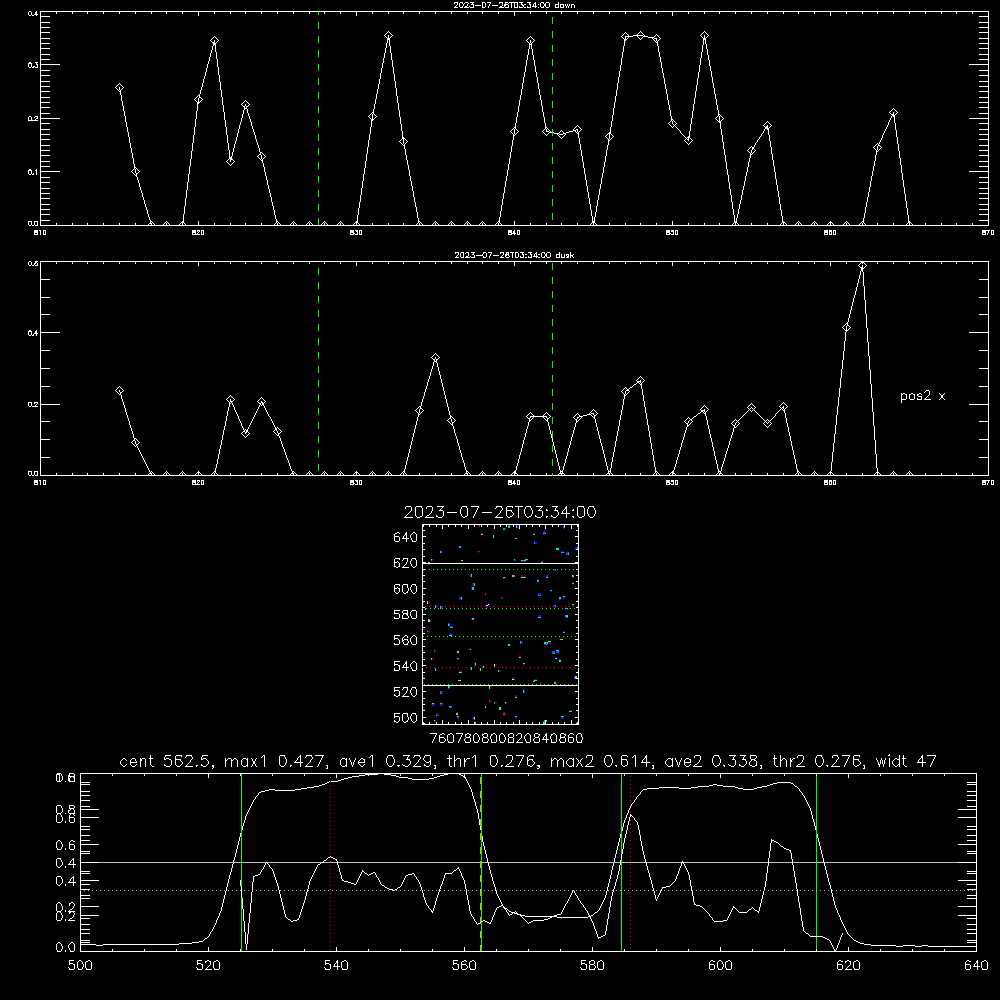Image resolution: width=1000 pixels, height=1000 pixels.
Task: Open the scattered-pixel image panel thumbnail
Action: (x=501, y=624)
